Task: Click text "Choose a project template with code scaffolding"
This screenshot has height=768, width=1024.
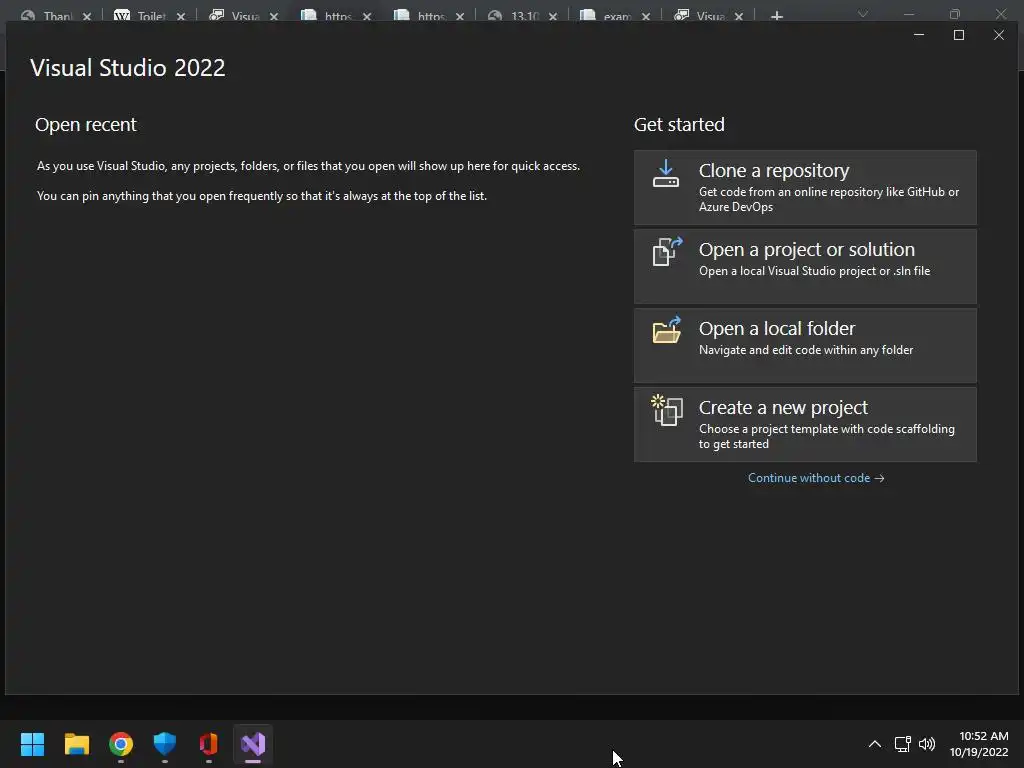Action: coord(827,429)
